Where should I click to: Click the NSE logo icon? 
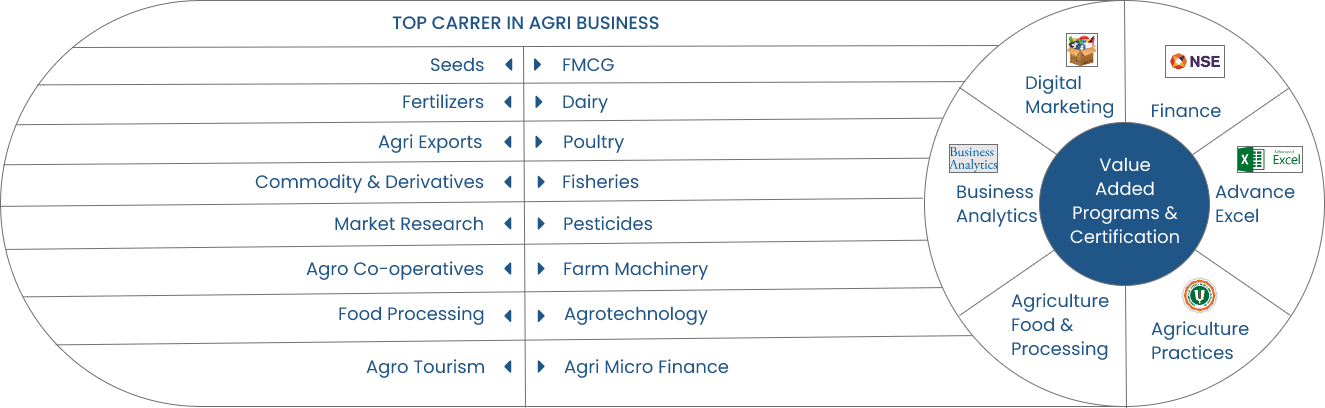tap(1195, 61)
